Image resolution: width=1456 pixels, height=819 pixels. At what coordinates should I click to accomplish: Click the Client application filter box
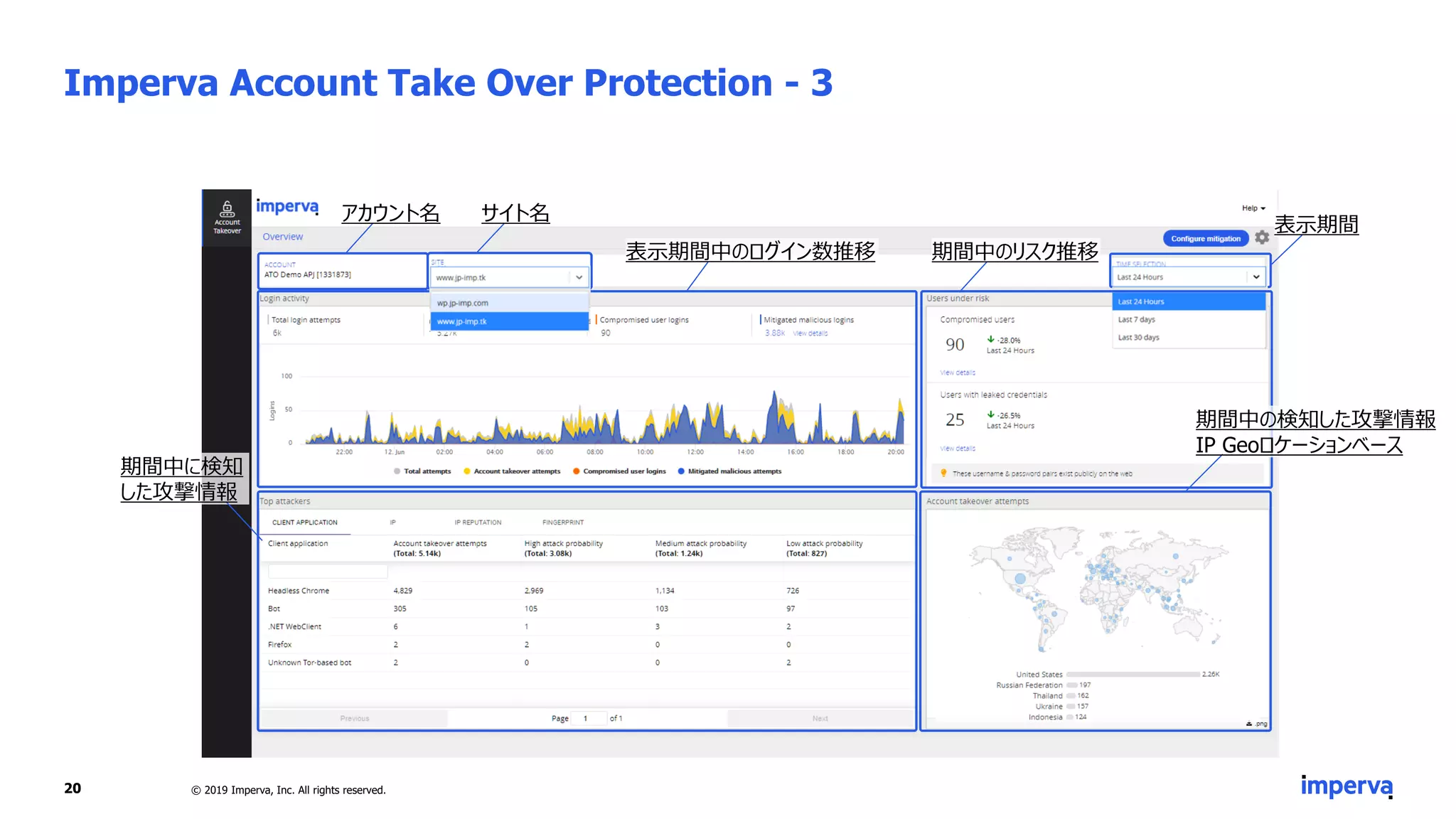328,571
